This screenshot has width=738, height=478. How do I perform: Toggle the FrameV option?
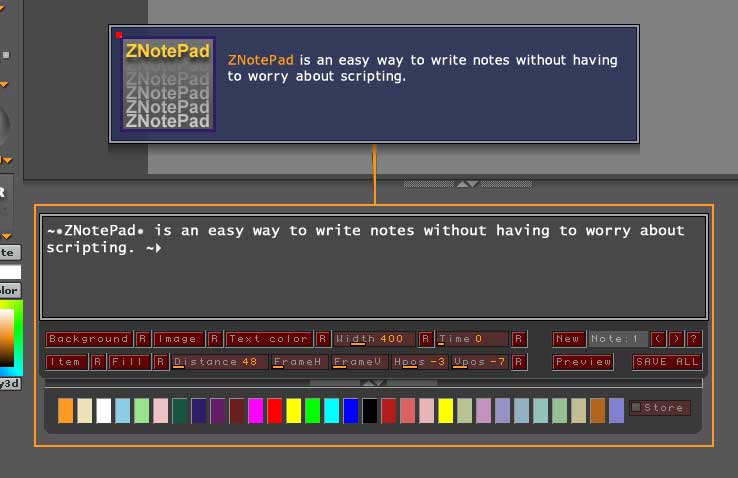coord(359,362)
